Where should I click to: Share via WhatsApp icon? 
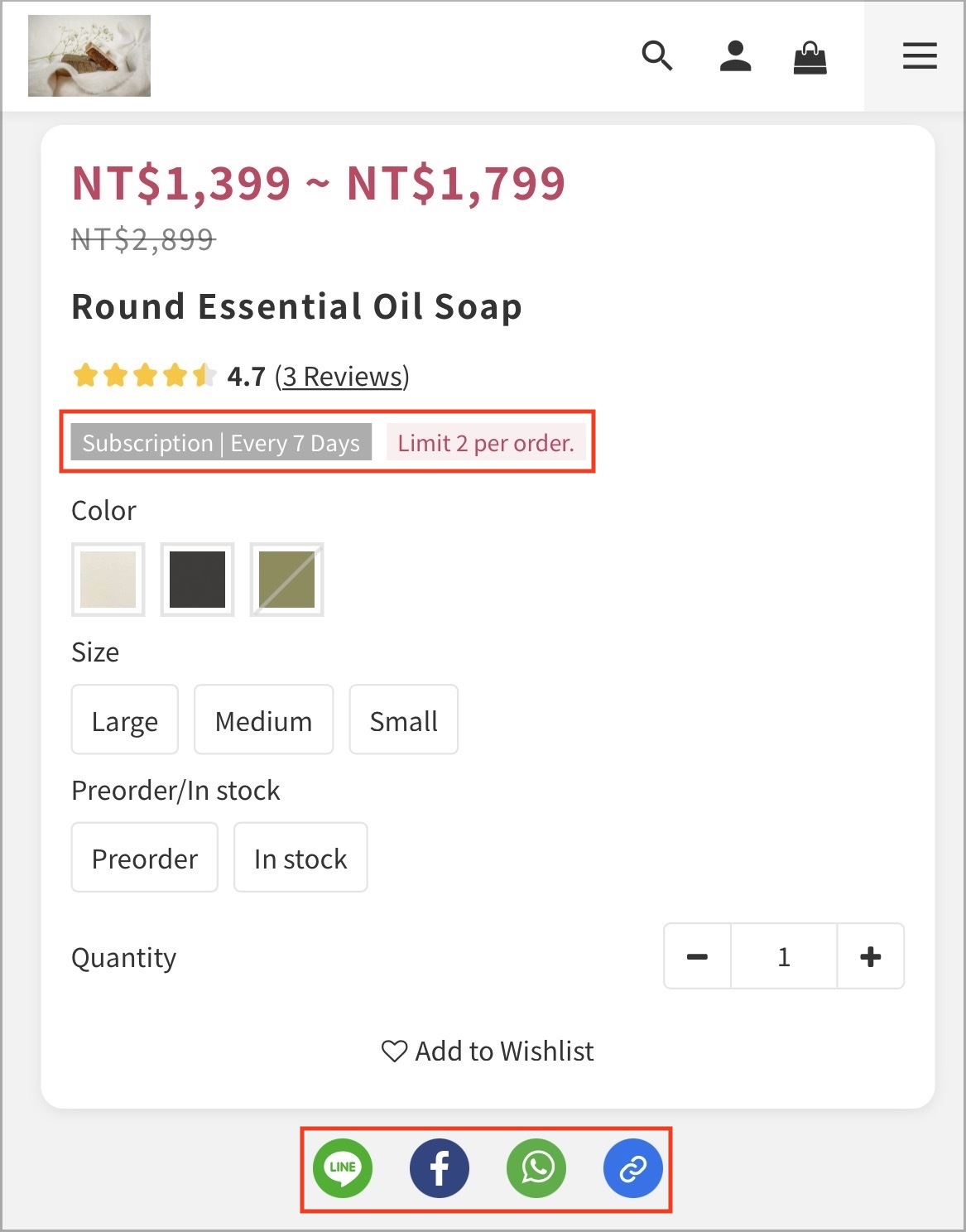(536, 1168)
